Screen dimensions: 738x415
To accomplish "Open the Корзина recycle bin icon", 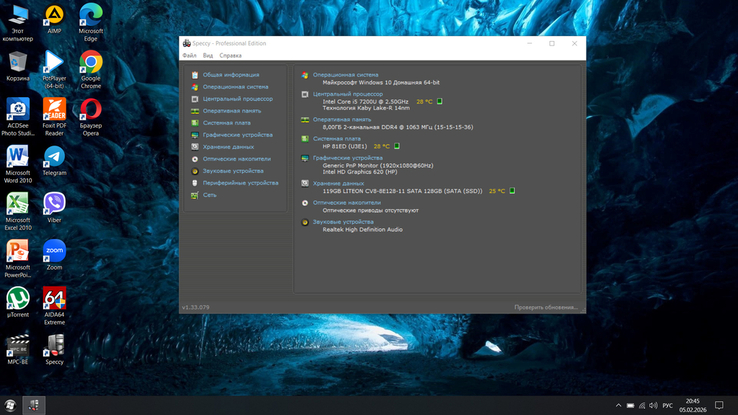I will point(18,66).
